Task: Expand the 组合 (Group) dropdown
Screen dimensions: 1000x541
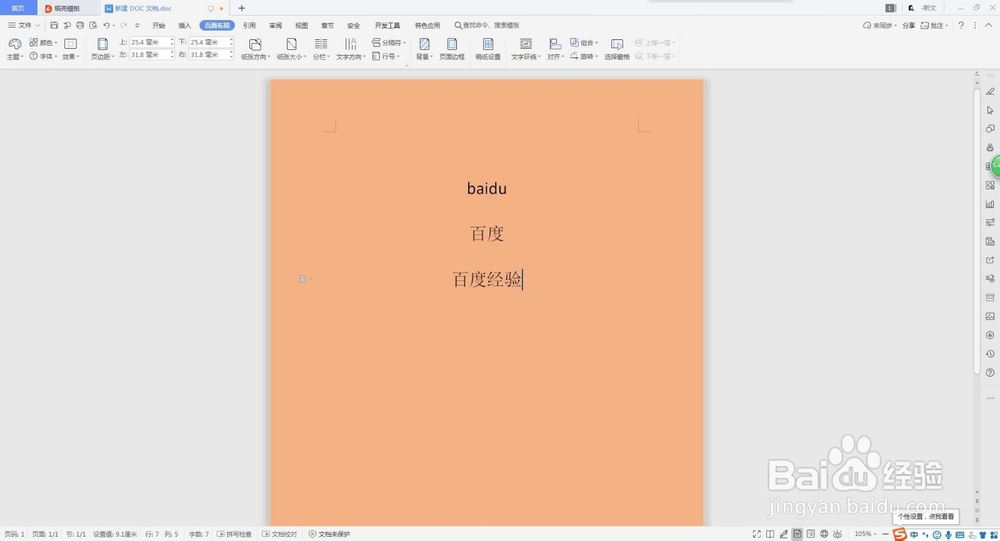Action: point(584,43)
